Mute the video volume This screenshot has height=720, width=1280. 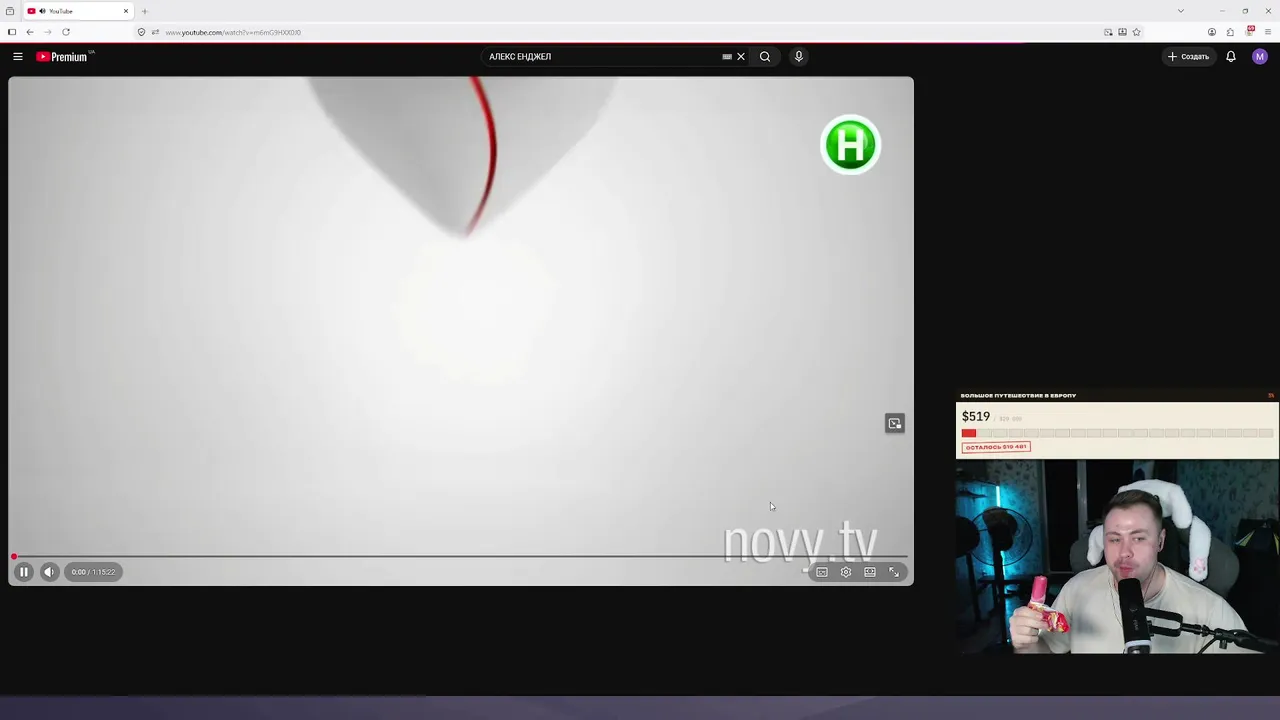49,572
